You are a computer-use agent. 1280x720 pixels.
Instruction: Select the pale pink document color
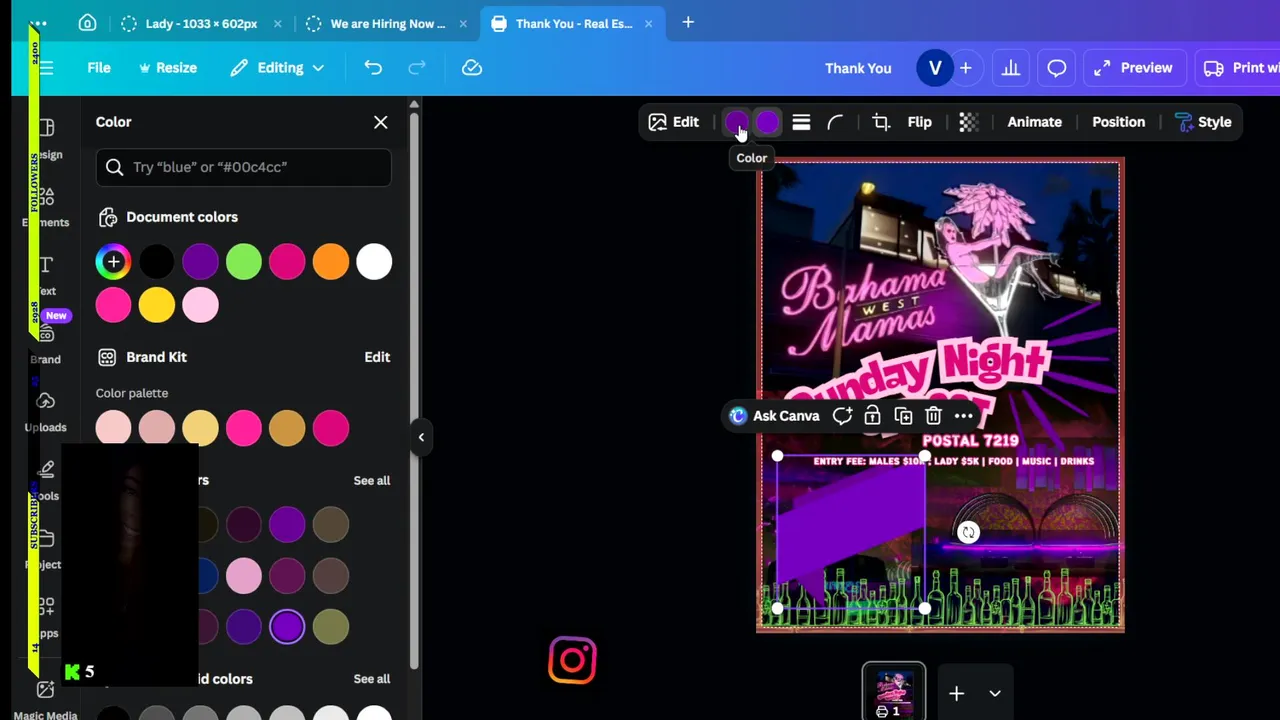tap(200, 305)
